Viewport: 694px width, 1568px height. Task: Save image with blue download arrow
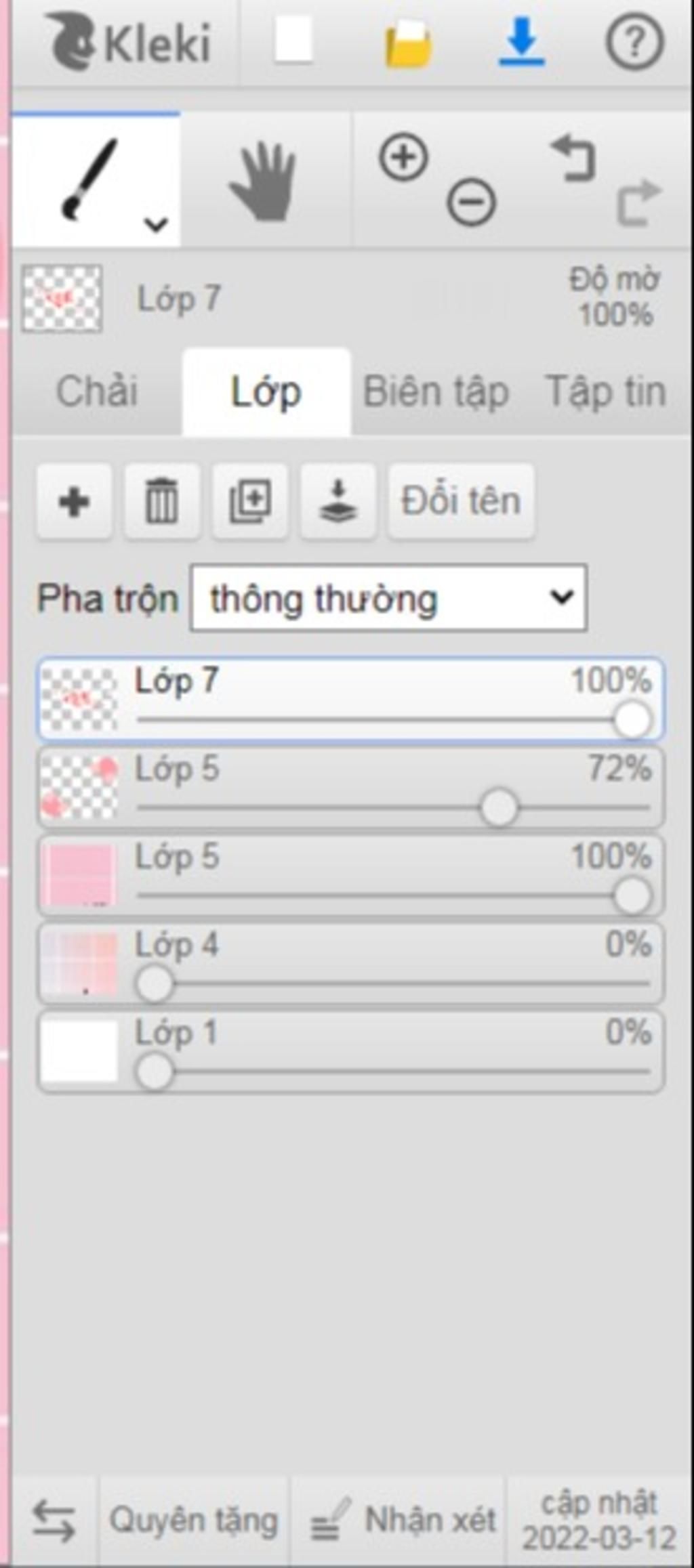[x=521, y=41]
